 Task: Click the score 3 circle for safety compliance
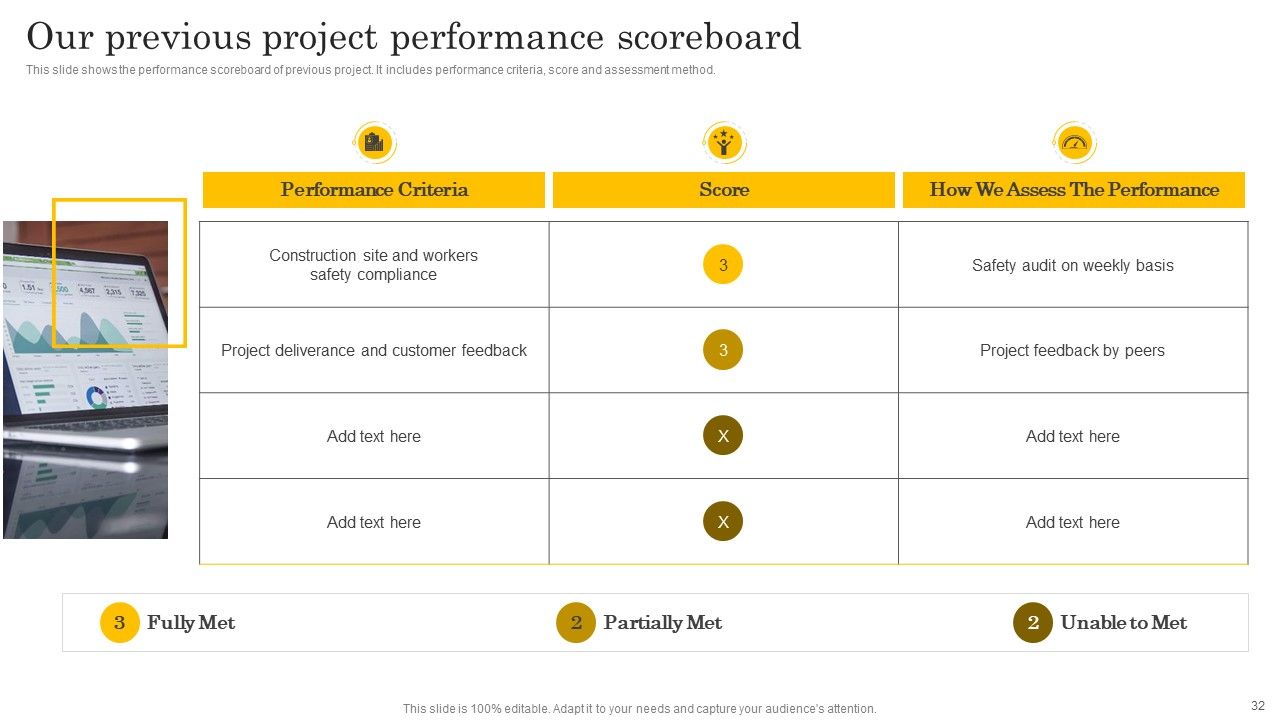723,265
